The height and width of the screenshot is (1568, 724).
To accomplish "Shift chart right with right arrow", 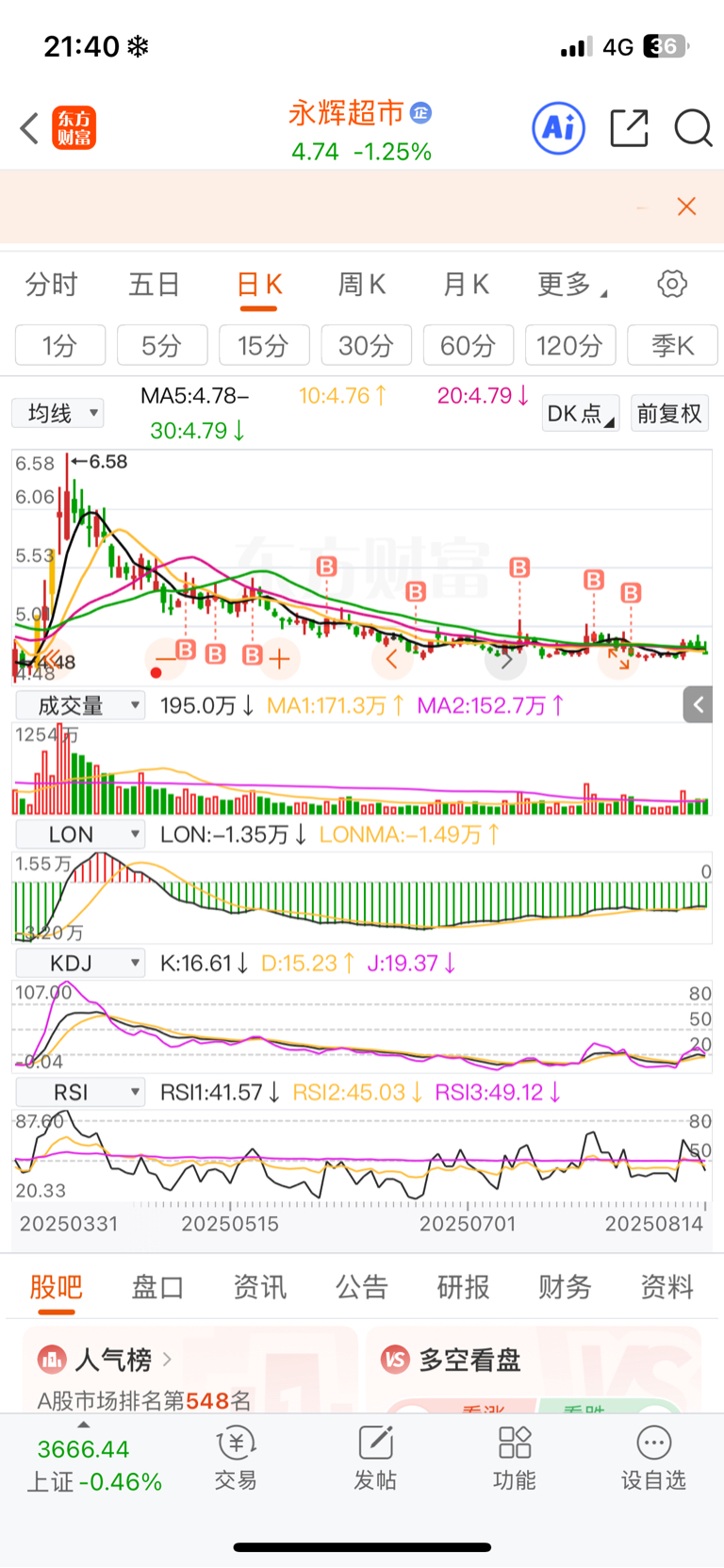I will (505, 658).
